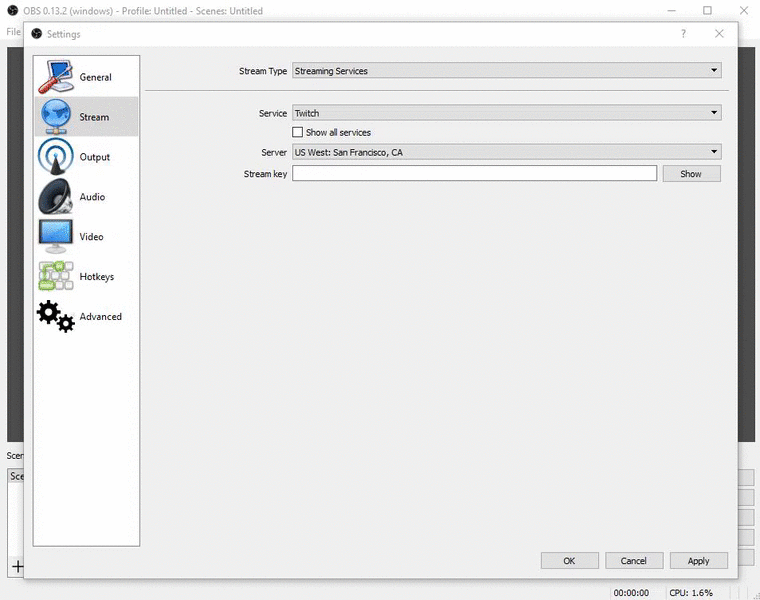Reveal the stream key with Show button
Image resolution: width=760 pixels, height=600 pixels.
[x=691, y=174]
